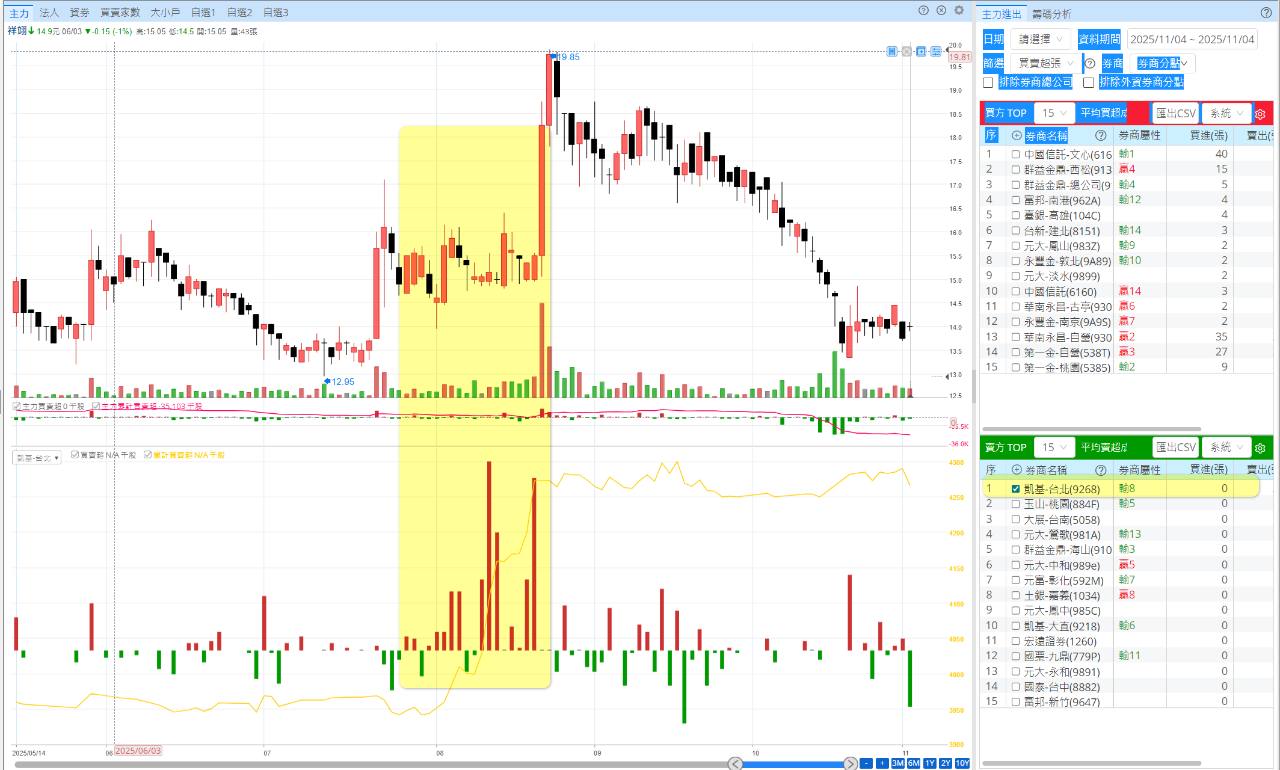Open settings gear in green seller TOP bar
Image resolution: width=1280 pixels, height=770 pixels.
[1260, 448]
